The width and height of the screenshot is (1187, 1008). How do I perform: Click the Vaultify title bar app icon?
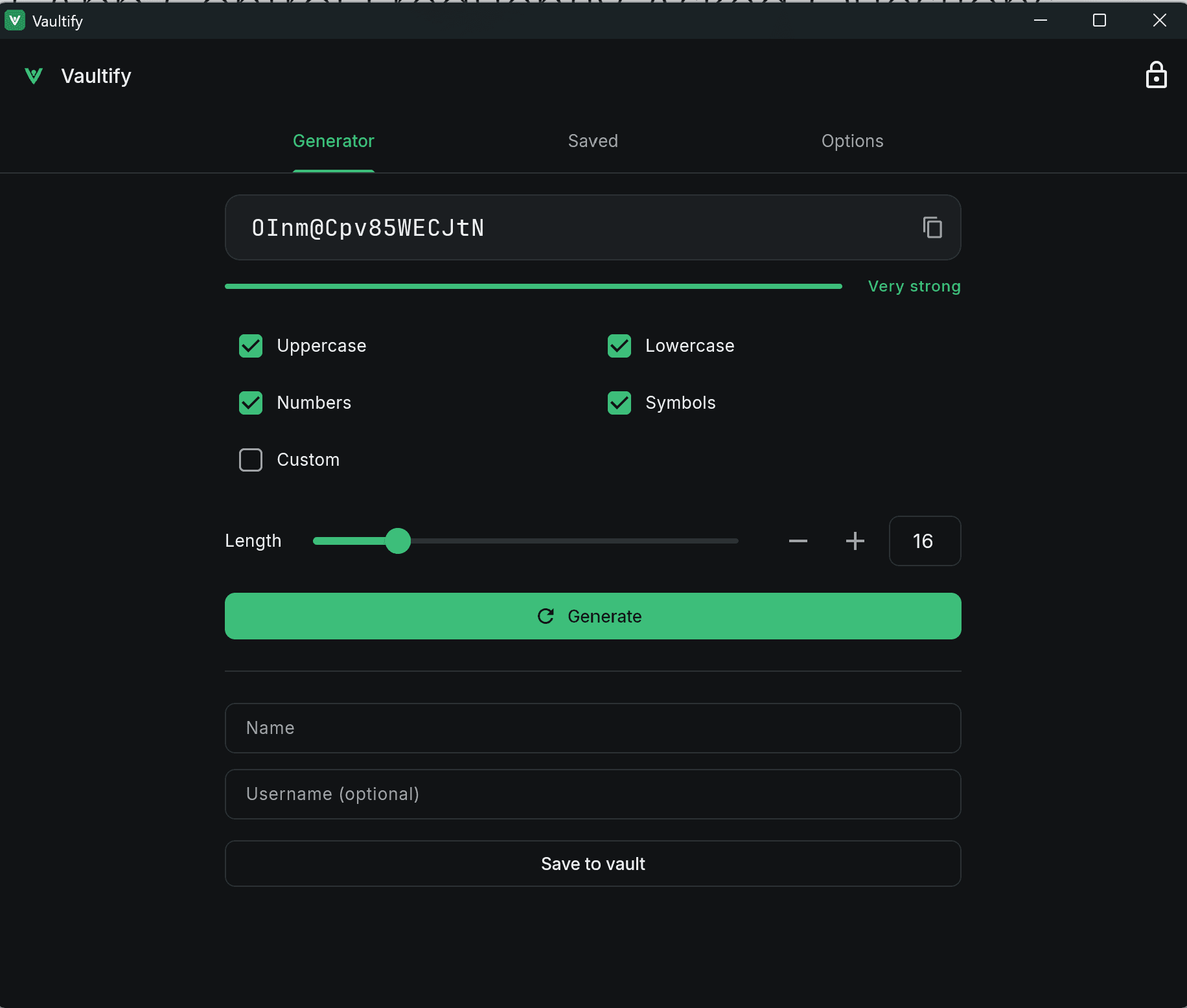[x=15, y=21]
